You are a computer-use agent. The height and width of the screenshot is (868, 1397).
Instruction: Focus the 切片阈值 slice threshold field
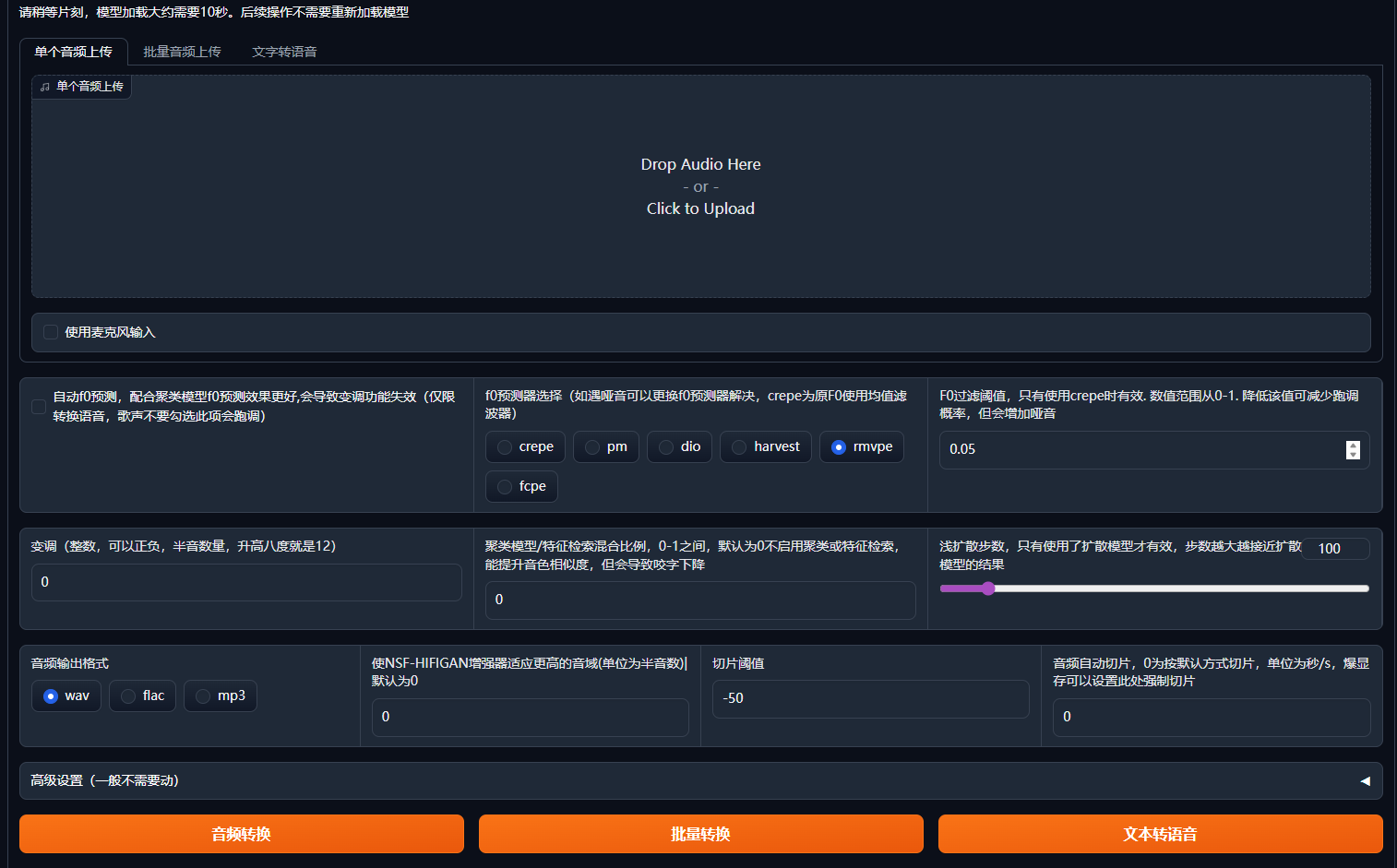coord(870,698)
